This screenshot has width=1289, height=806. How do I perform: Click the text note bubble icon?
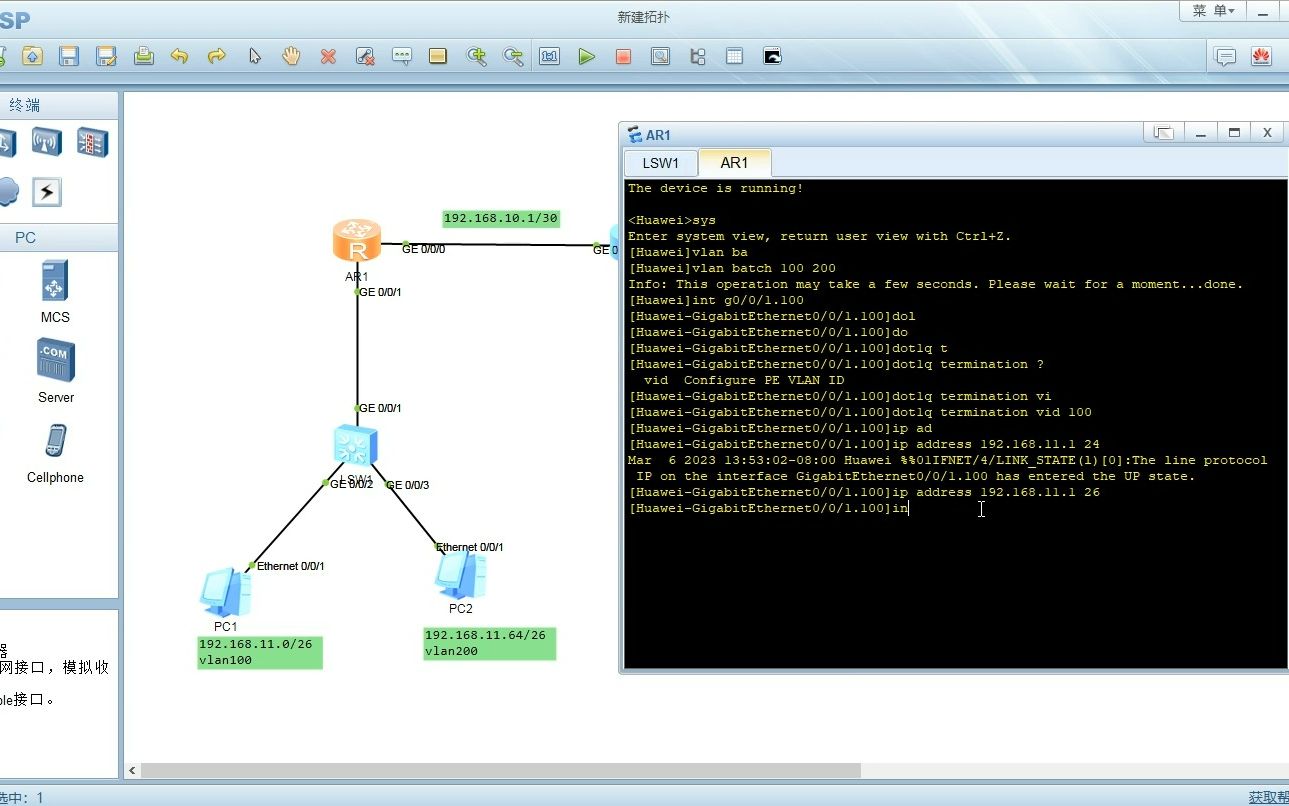point(401,56)
